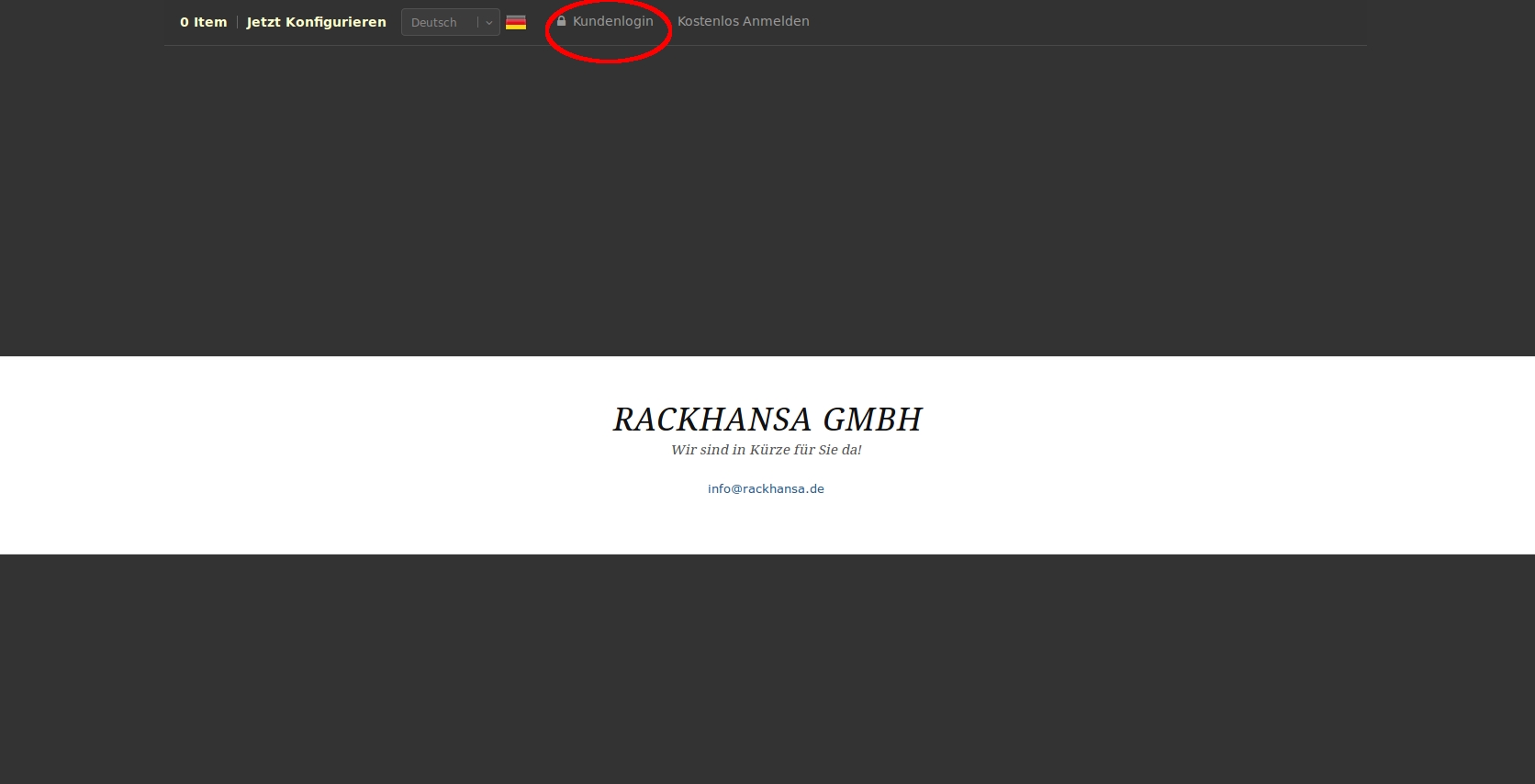Open the 0 Item cart link

[x=203, y=22]
